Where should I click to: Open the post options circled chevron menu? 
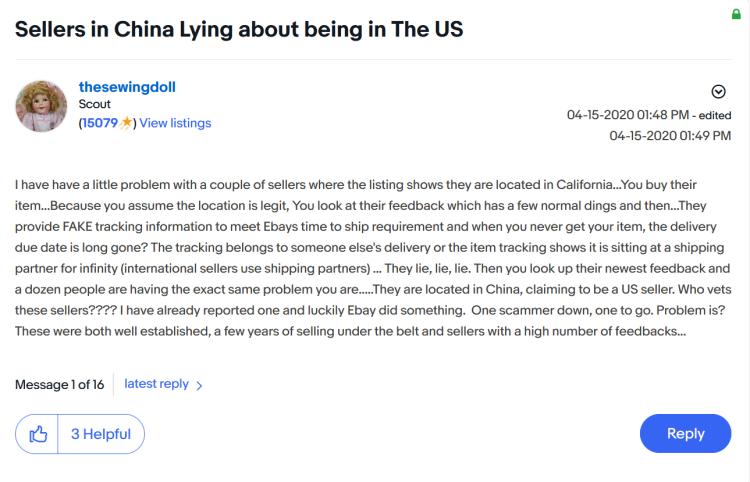(x=718, y=91)
